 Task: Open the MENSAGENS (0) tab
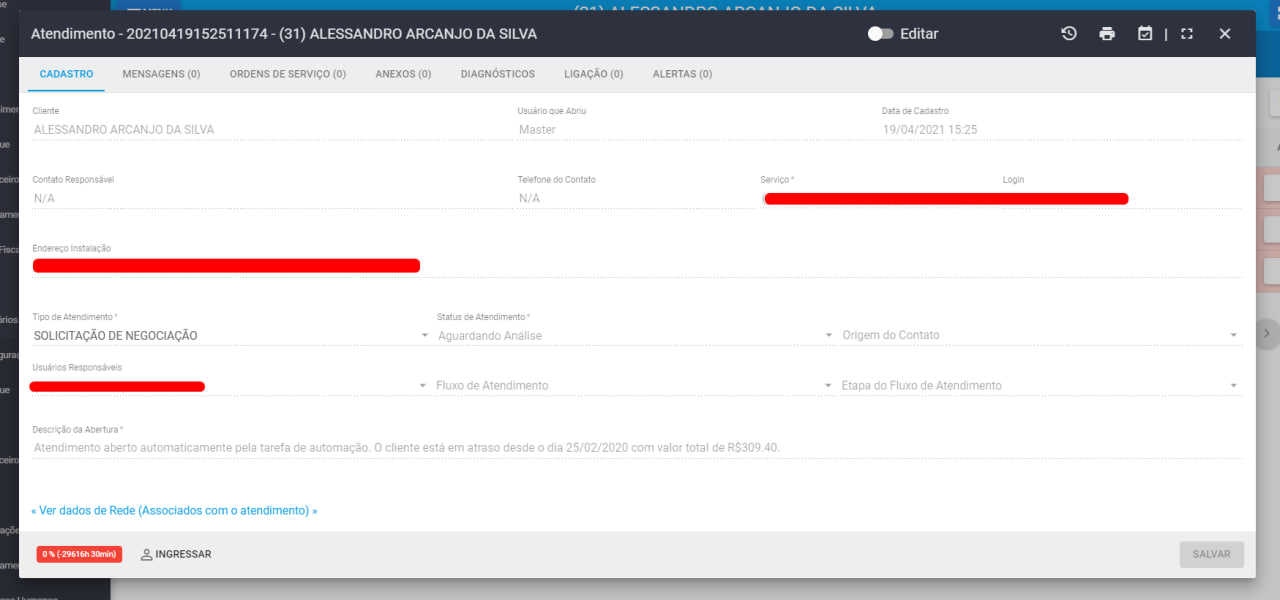161,74
